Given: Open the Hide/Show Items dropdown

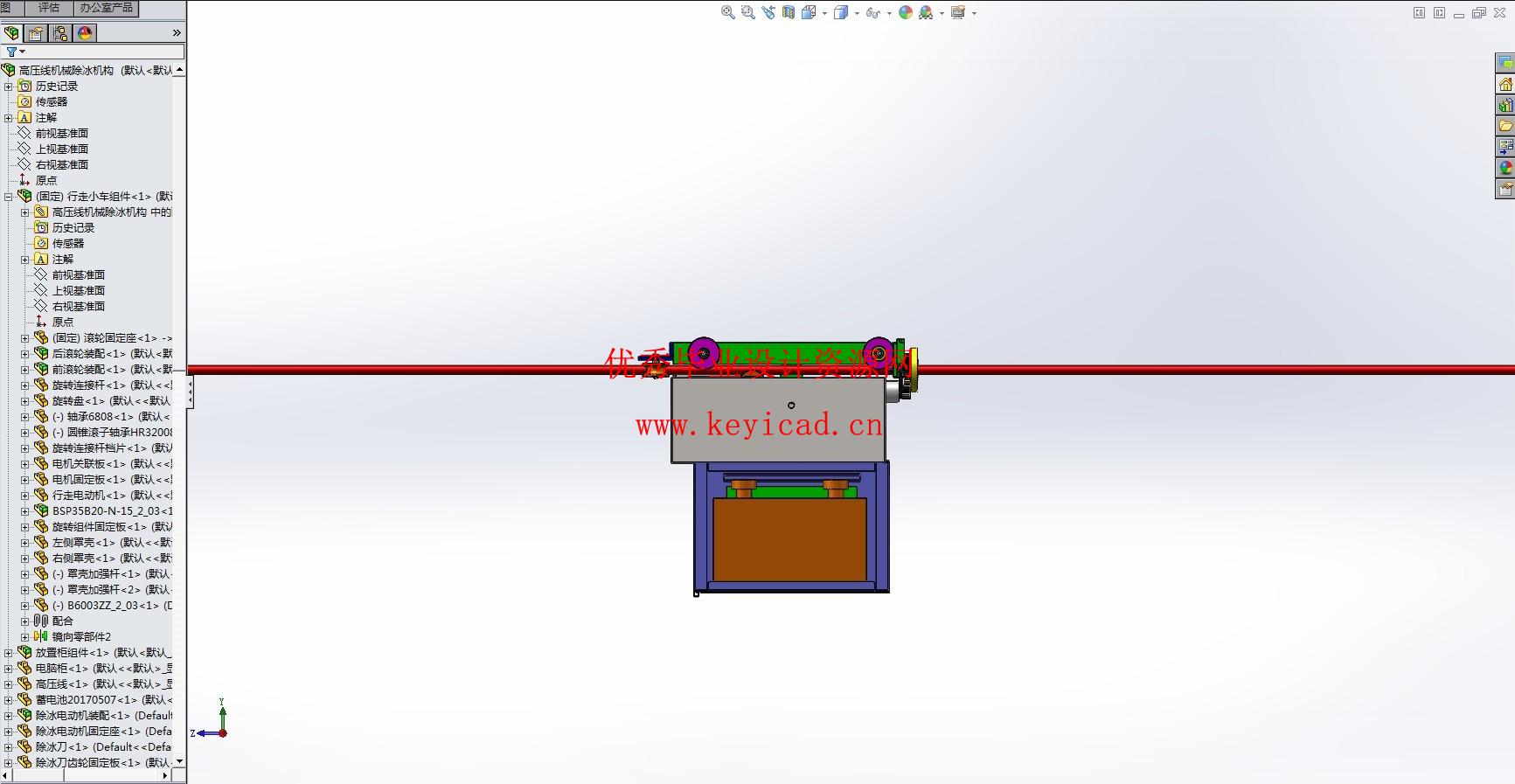Looking at the screenshot, I should (x=889, y=13).
